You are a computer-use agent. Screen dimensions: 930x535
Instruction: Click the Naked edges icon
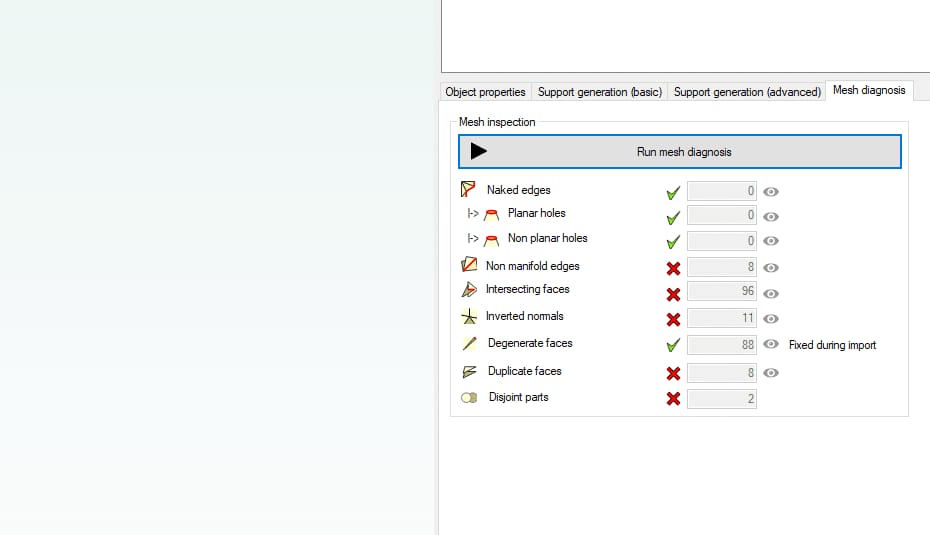point(468,189)
